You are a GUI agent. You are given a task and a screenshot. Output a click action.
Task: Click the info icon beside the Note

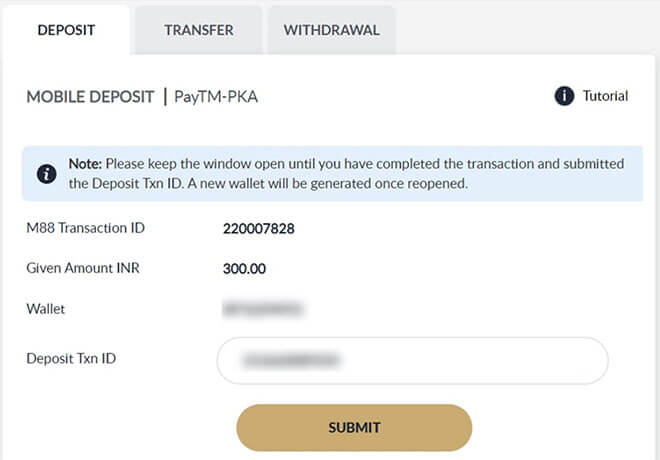(46, 173)
